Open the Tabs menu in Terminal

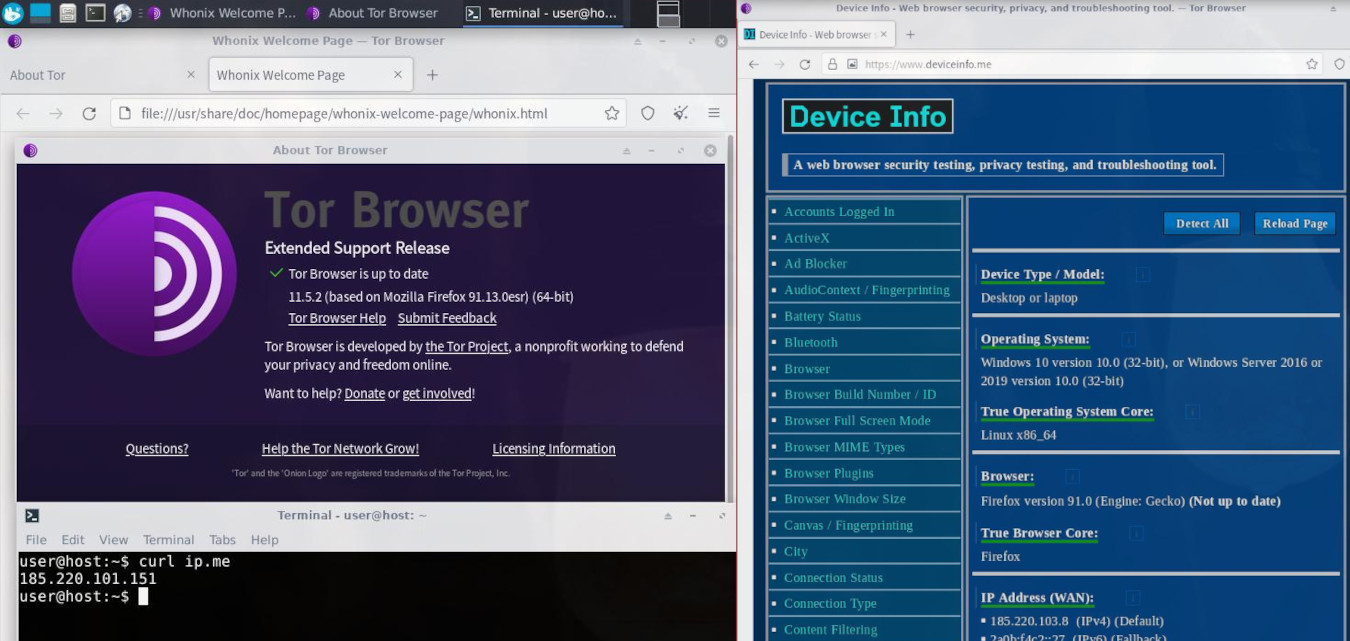222,540
